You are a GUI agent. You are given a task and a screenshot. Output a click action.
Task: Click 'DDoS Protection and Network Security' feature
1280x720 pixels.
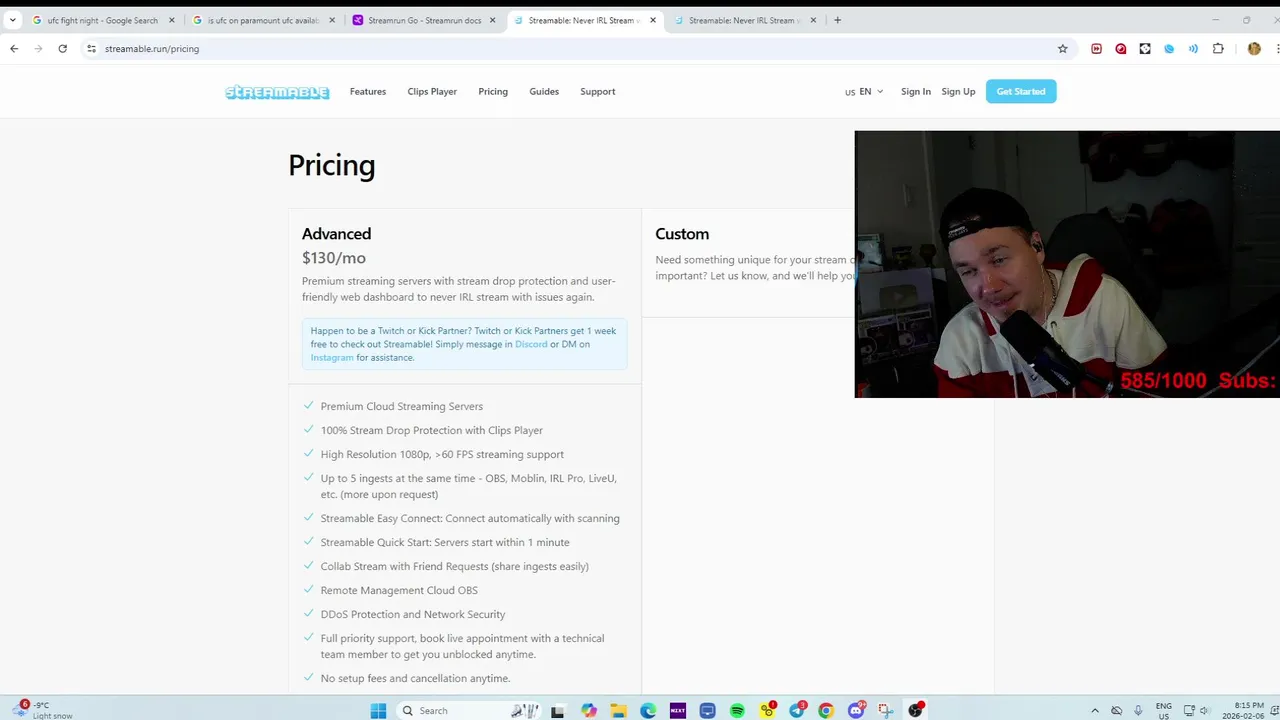point(413,615)
